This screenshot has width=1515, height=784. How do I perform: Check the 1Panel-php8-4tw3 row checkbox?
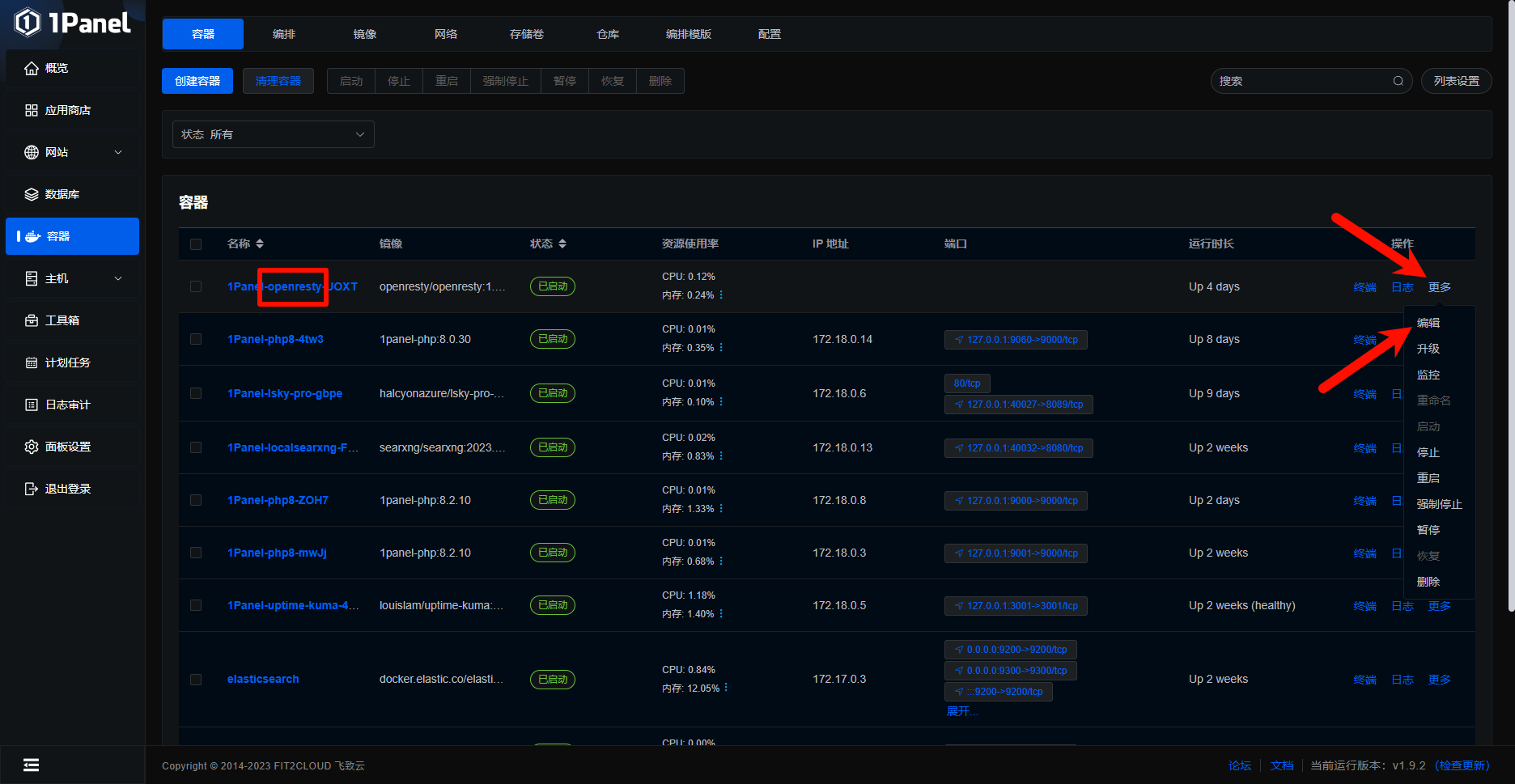[x=196, y=339]
